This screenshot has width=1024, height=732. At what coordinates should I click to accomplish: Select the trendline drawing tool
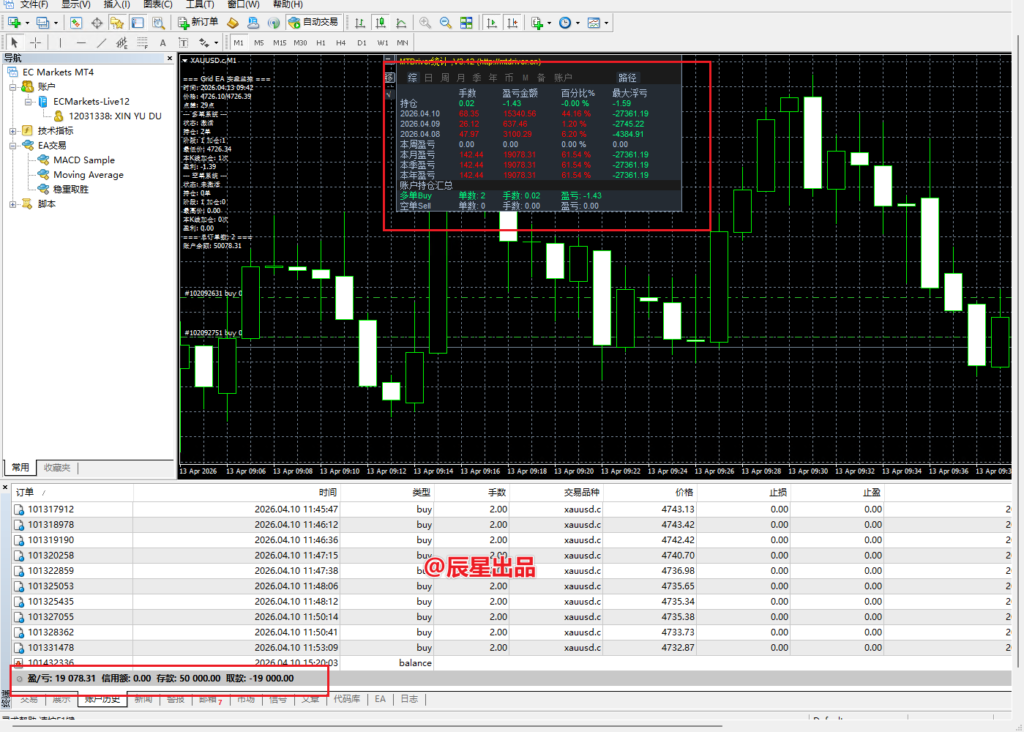click(x=101, y=42)
